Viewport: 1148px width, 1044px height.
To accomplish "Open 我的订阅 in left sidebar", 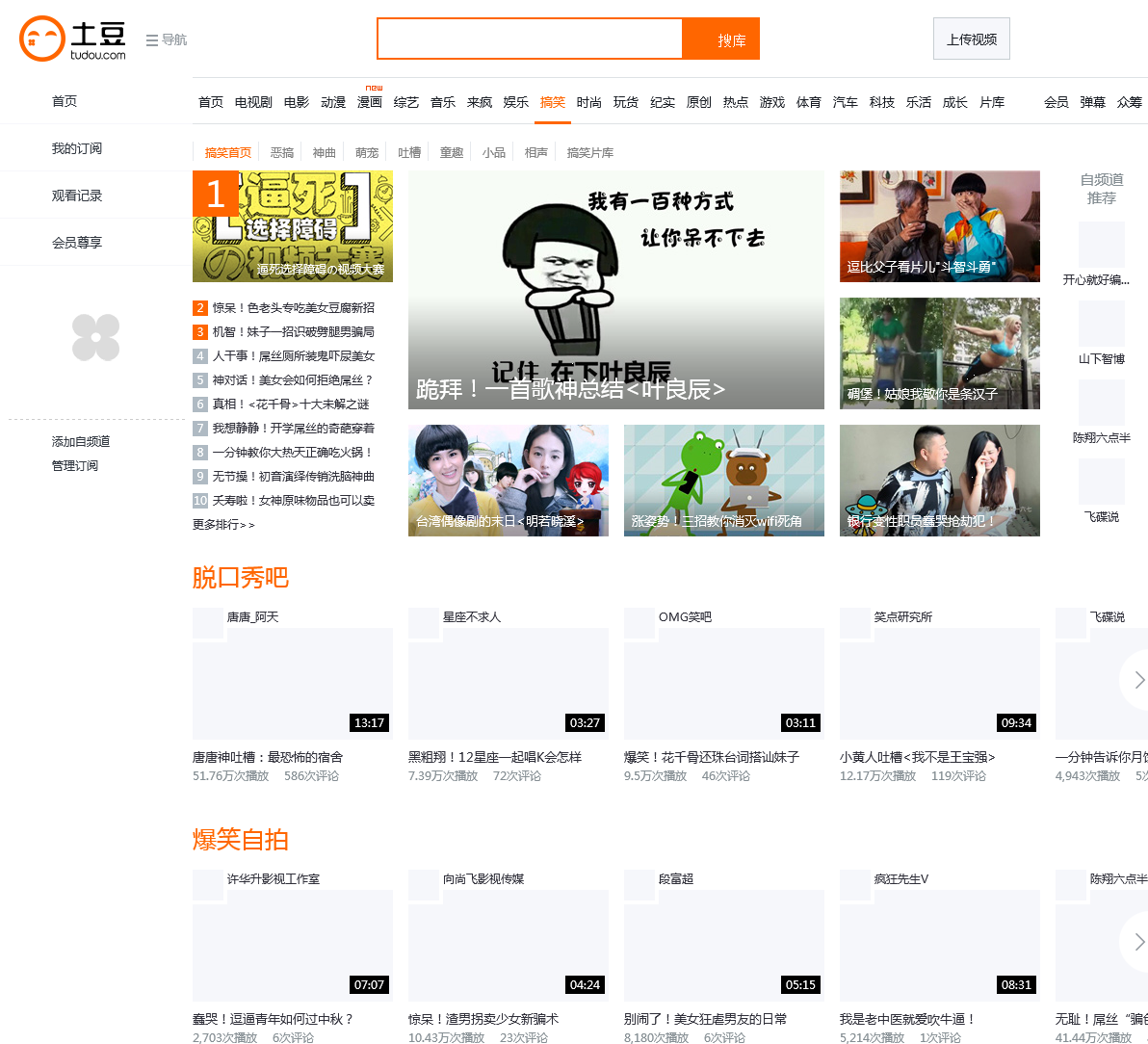I will 77,148.
